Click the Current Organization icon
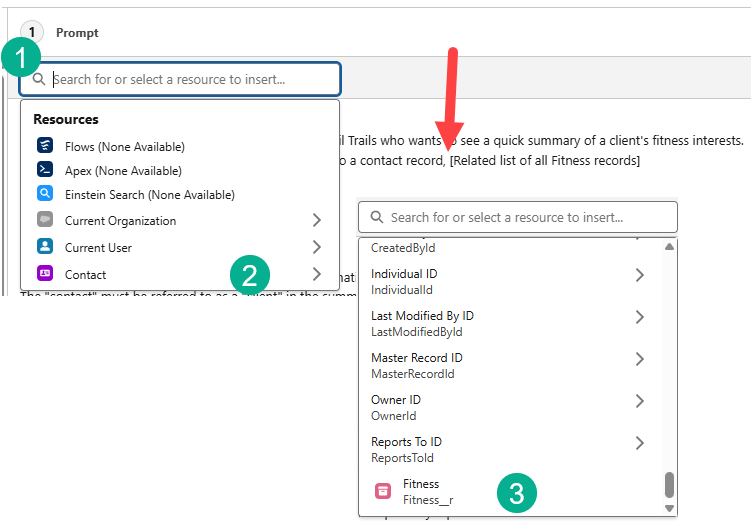Viewport: 751px width, 521px height. click(x=45, y=221)
